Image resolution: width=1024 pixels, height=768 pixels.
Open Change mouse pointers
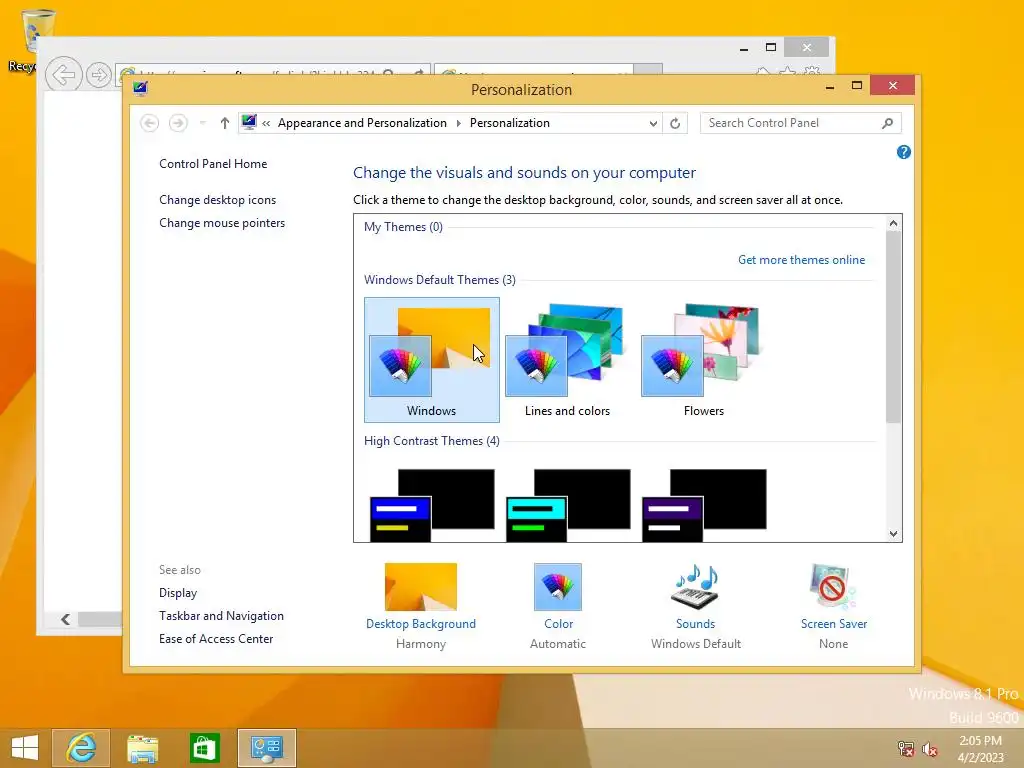[222, 223]
